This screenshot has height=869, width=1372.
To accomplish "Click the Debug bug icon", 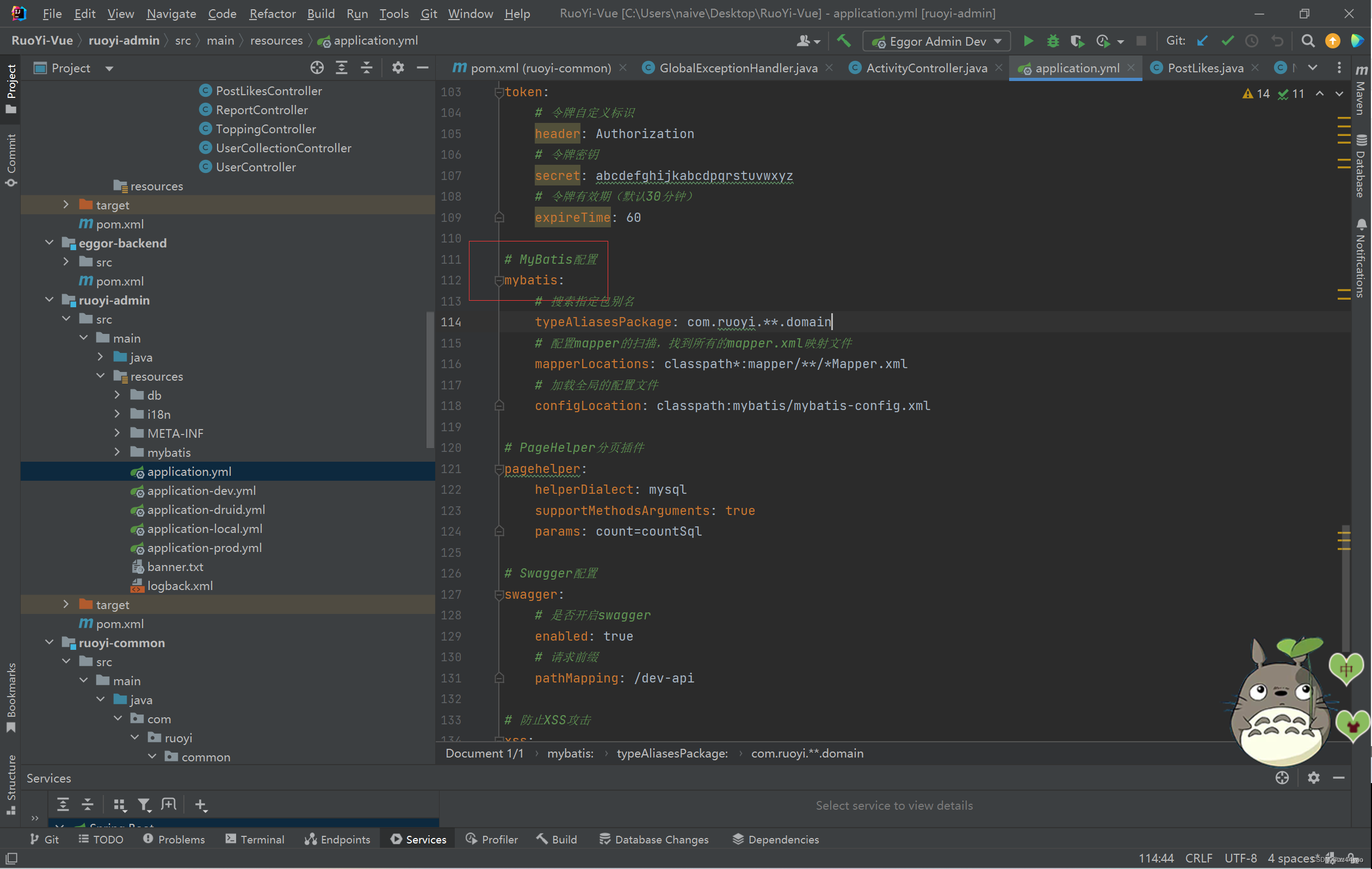I will pyautogui.click(x=1052, y=41).
